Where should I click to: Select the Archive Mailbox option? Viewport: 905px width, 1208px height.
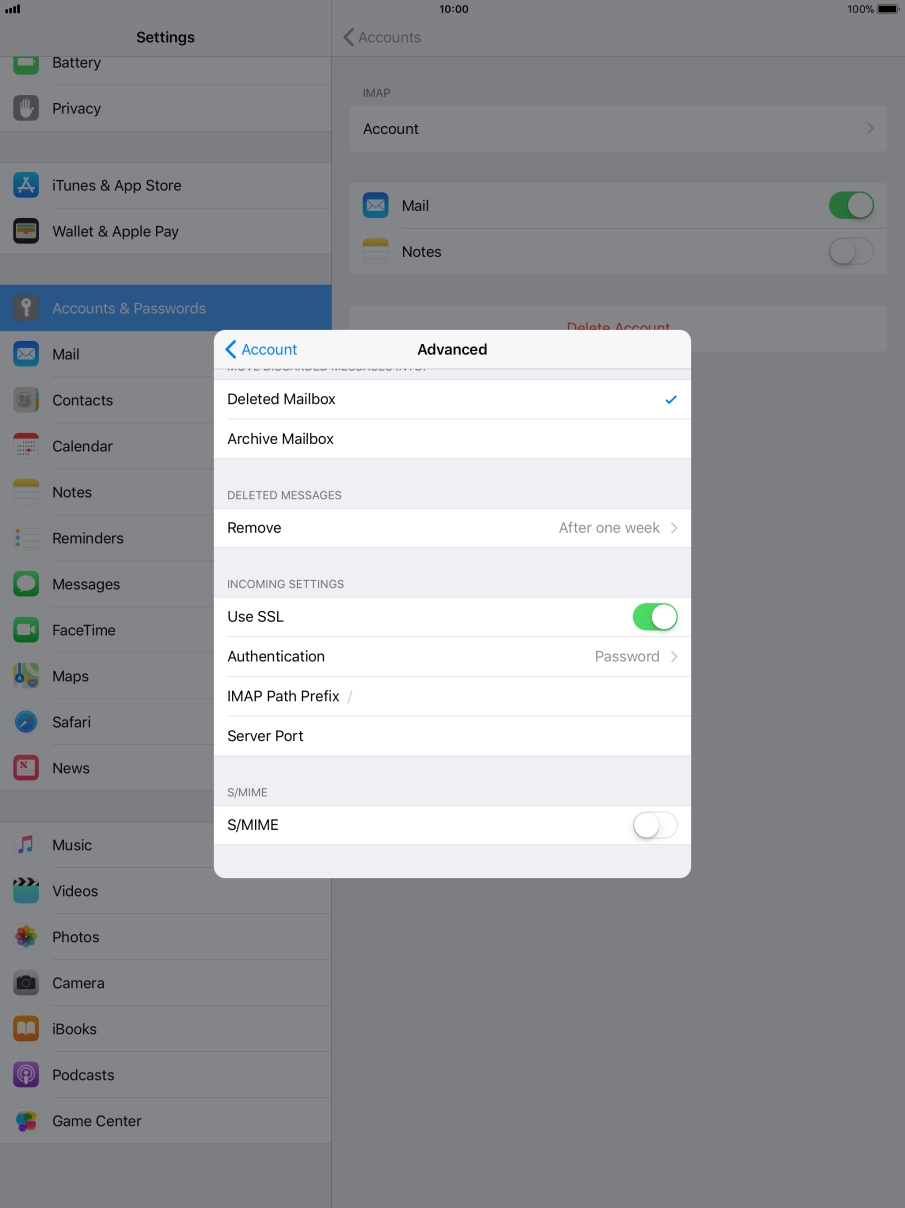452,439
